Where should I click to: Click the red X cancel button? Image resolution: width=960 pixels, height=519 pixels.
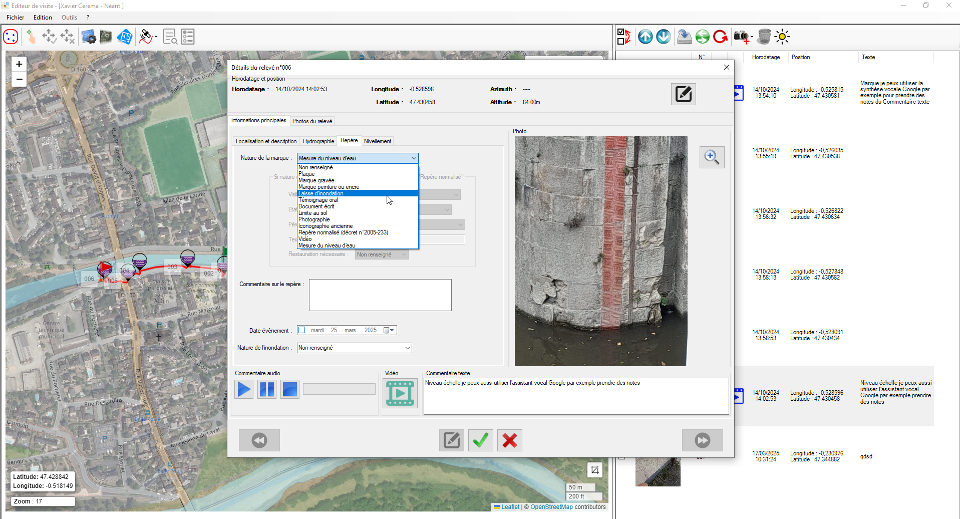(x=510, y=440)
